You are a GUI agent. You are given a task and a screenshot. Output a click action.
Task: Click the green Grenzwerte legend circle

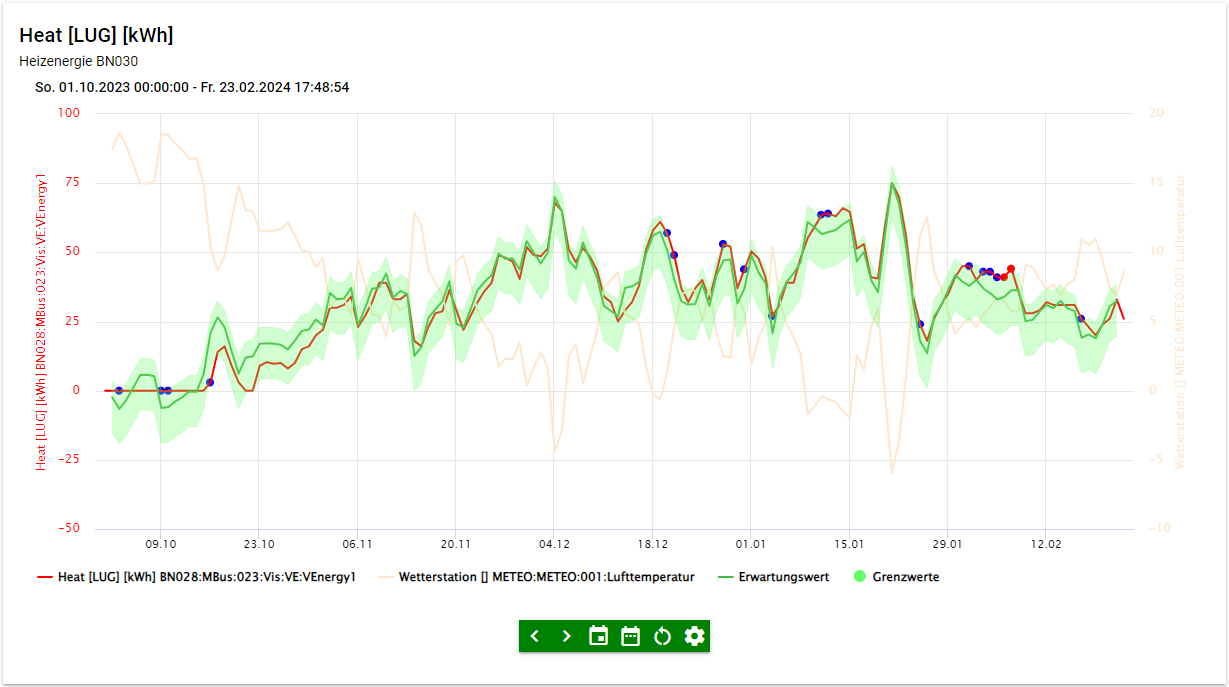(x=859, y=577)
